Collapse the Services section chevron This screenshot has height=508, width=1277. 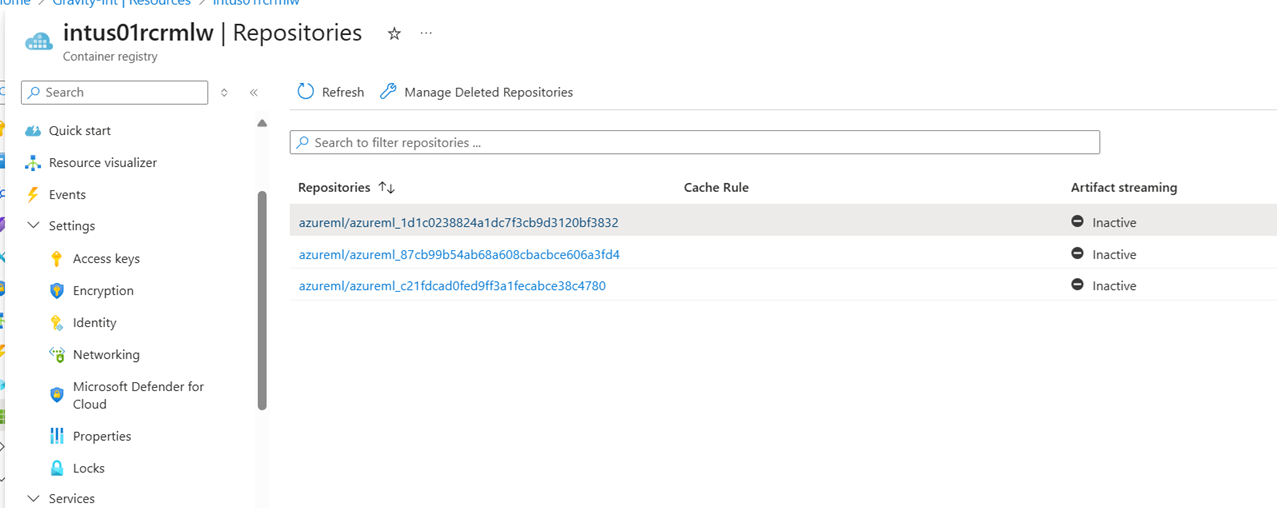pos(33,498)
